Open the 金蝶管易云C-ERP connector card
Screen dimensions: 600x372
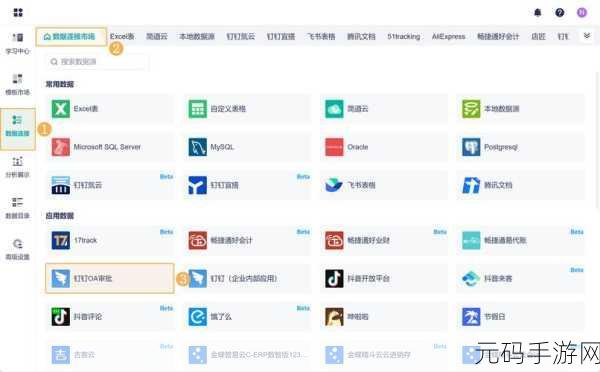[x=247, y=355]
